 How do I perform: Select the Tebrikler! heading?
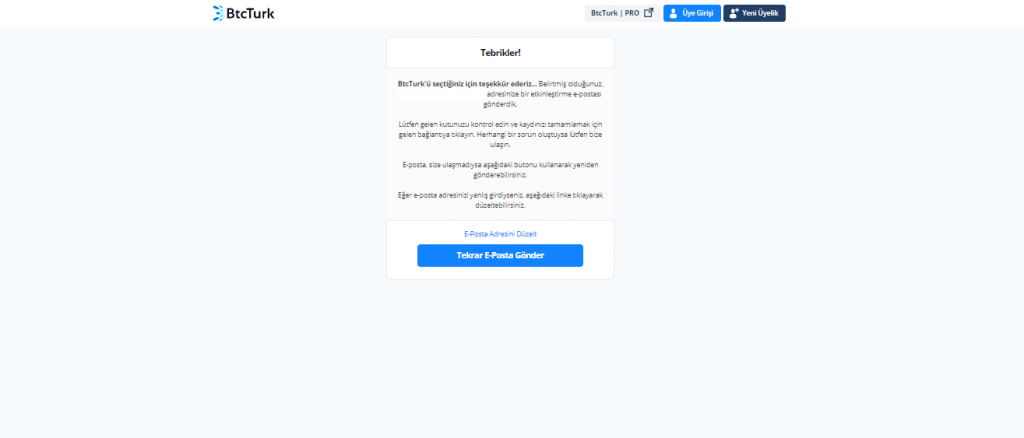tap(500, 53)
